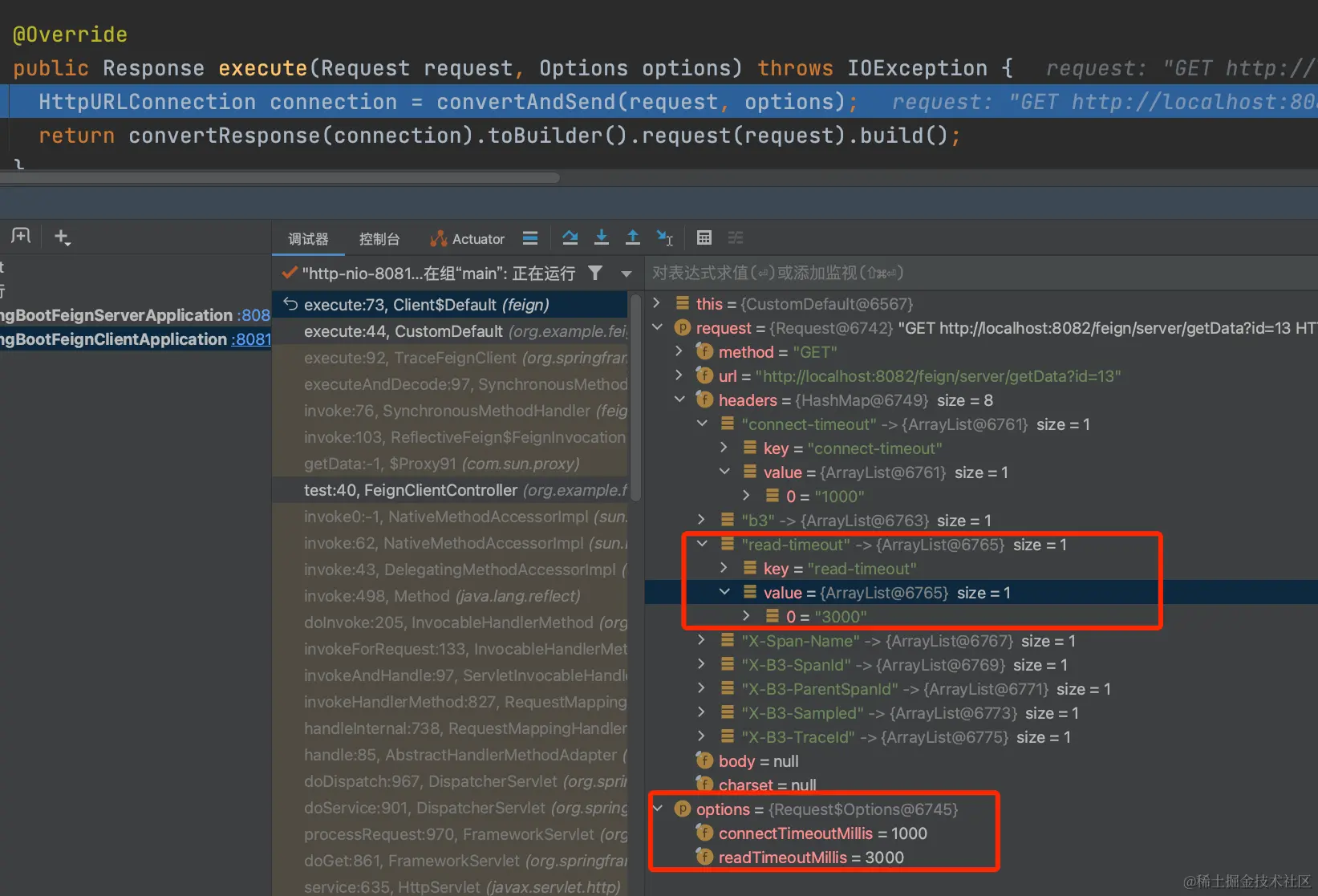Click the options parameter icon in variables

click(x=683, y=809)
